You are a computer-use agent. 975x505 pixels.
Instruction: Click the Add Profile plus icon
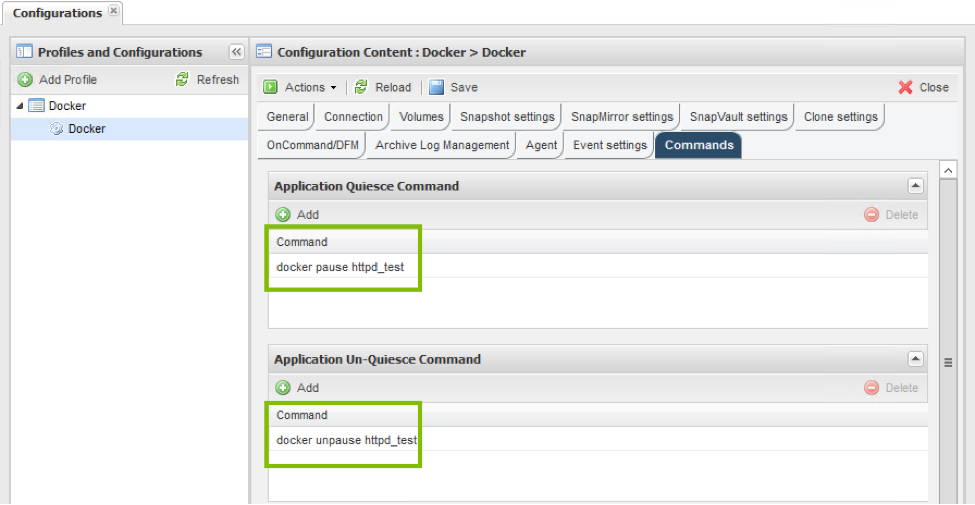point(25,80)
